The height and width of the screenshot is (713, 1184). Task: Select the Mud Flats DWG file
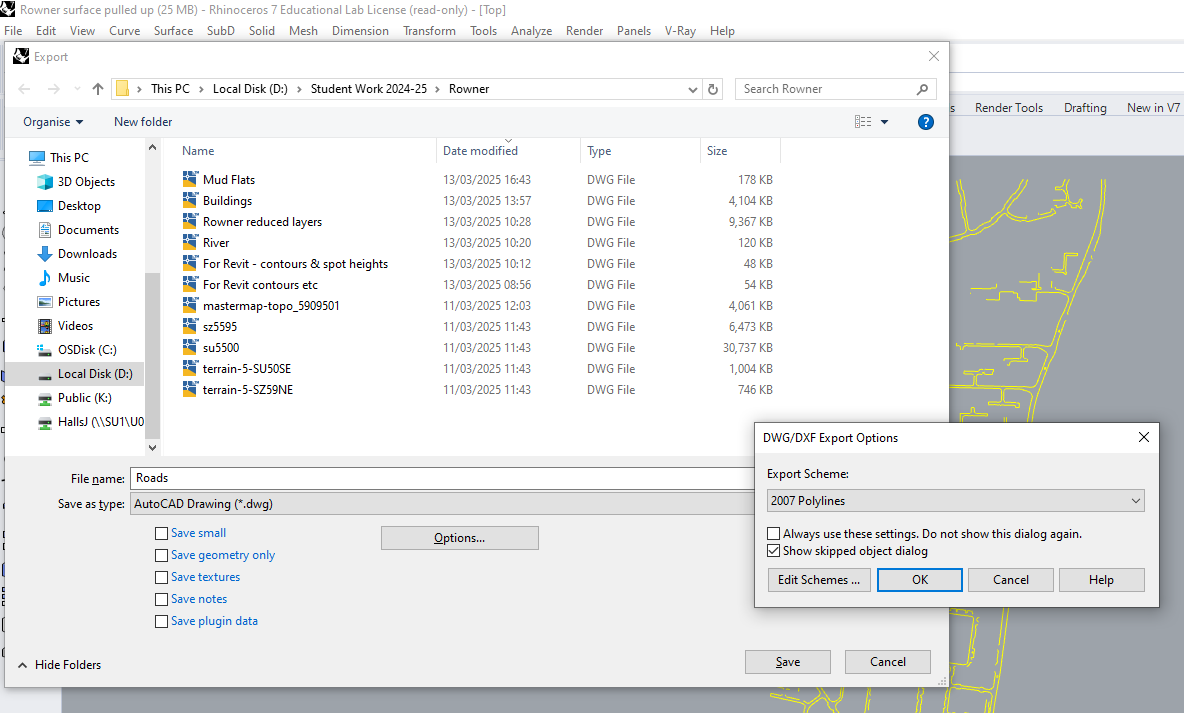[228, 180]
